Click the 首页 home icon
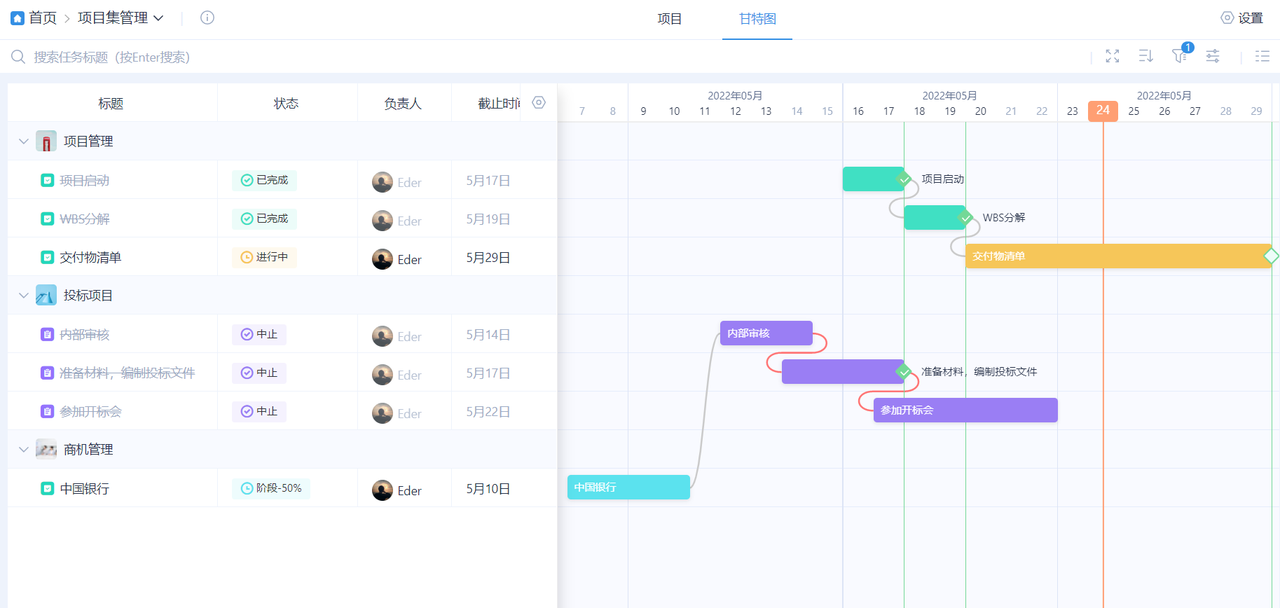Viewport: 1280px width, 608px height. click(x=17, y=18)
